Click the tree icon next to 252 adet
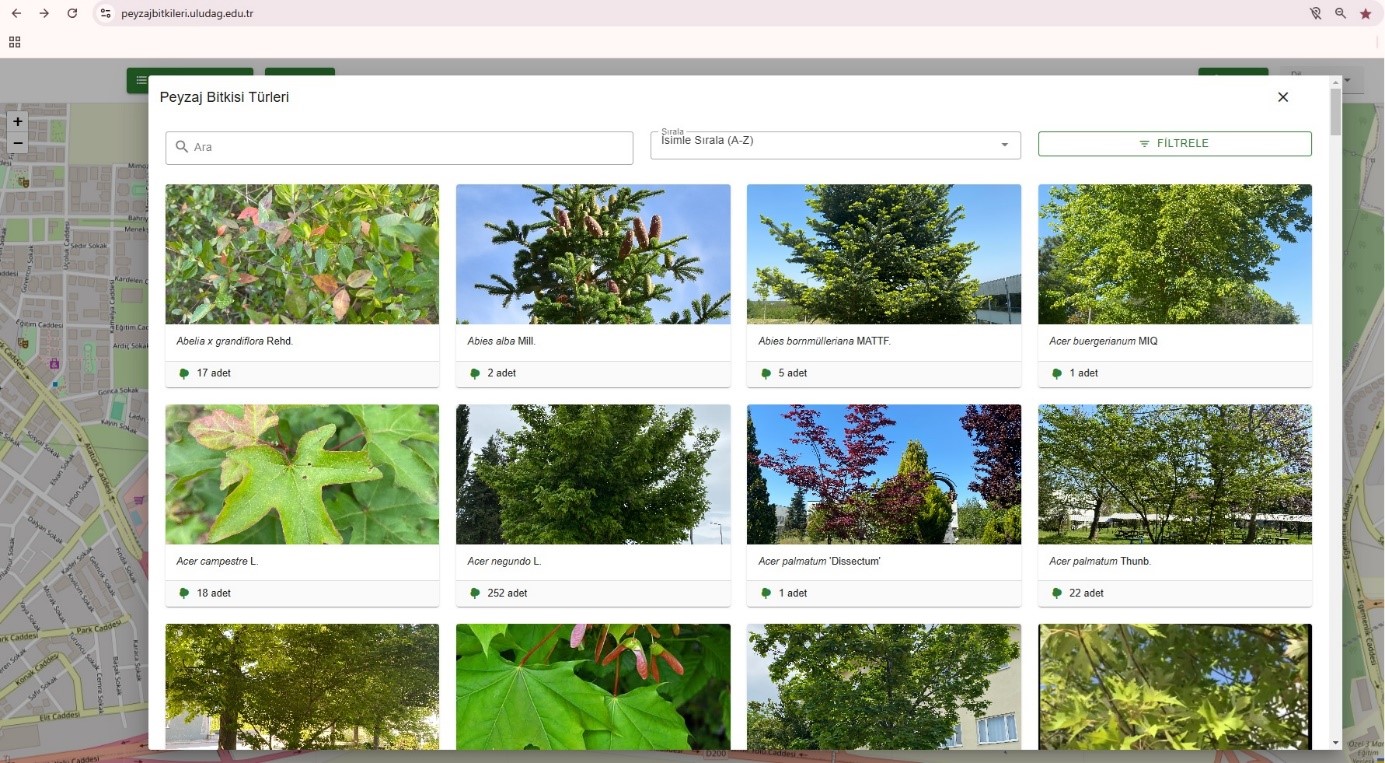This screenshot has height=763, width=1385. pos(475,593)
